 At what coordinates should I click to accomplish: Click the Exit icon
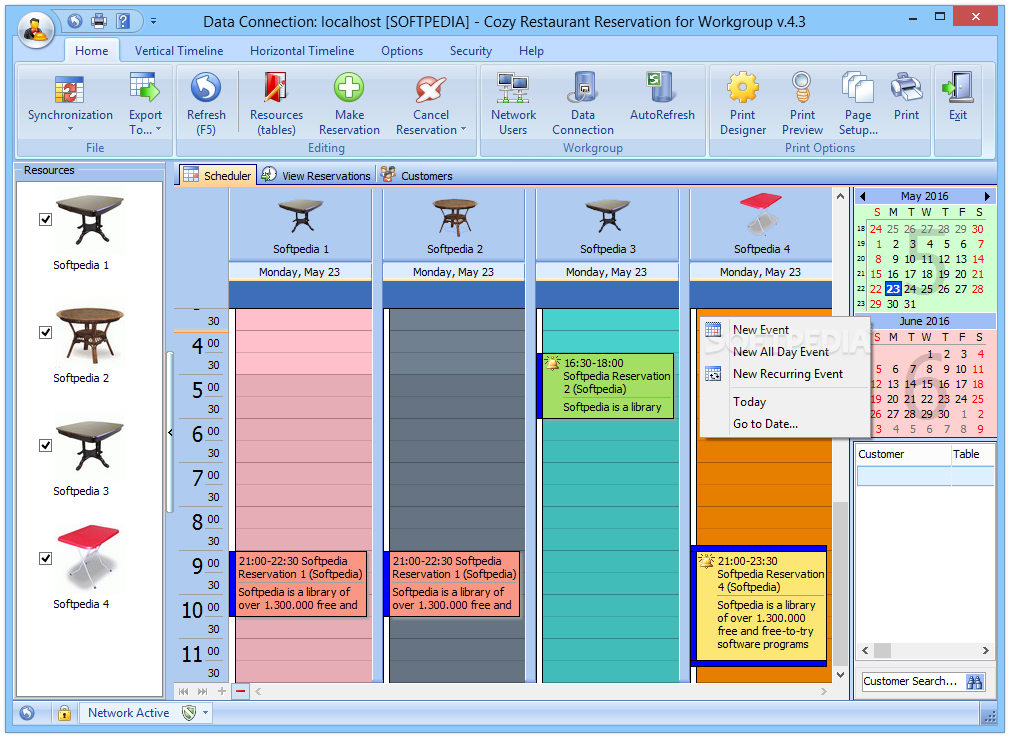click(x=958, y=87)
